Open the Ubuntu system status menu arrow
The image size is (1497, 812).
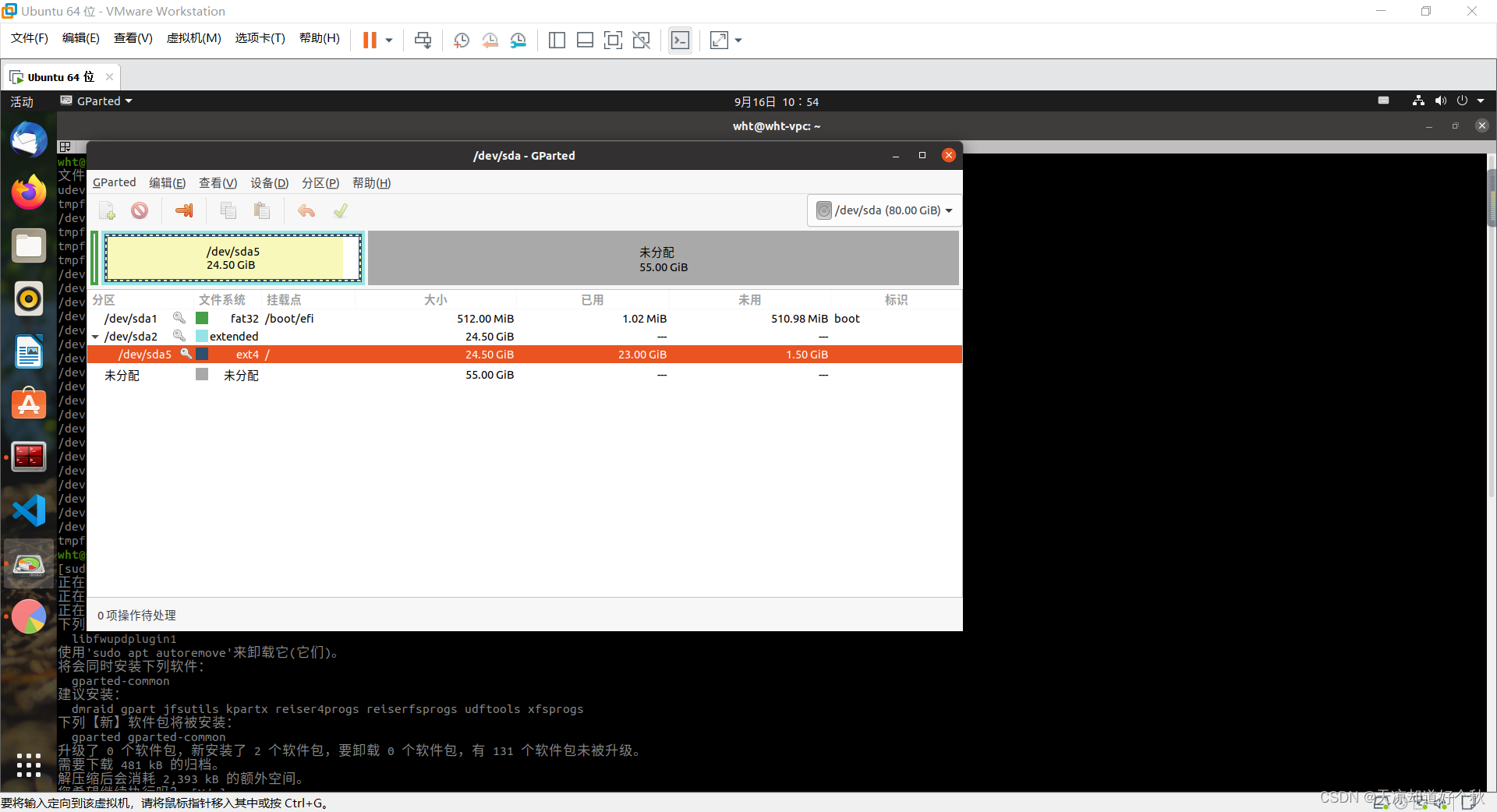(x=1481, y=101)
